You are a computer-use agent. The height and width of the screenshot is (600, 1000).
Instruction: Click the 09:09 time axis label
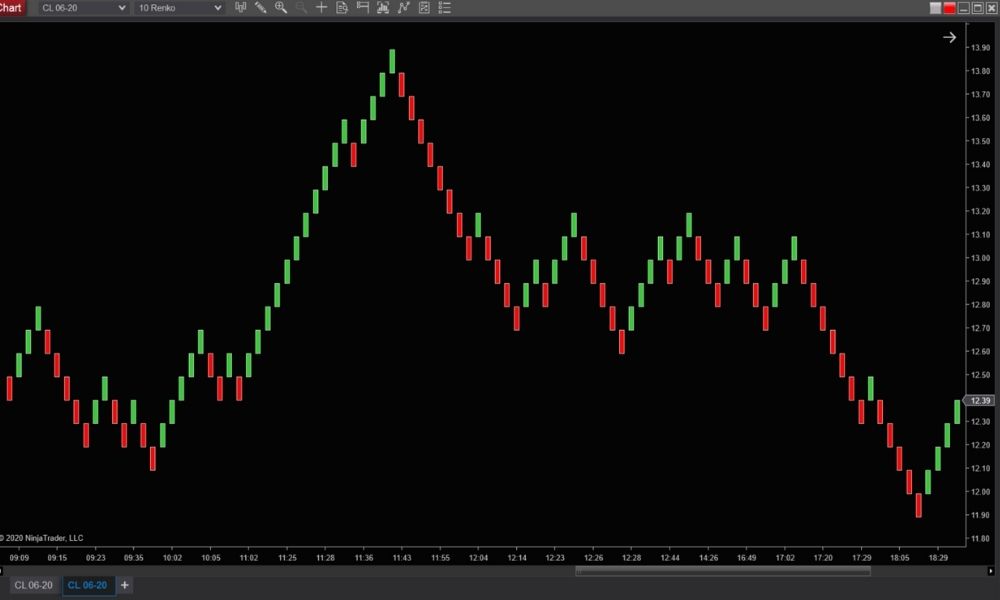19,558
